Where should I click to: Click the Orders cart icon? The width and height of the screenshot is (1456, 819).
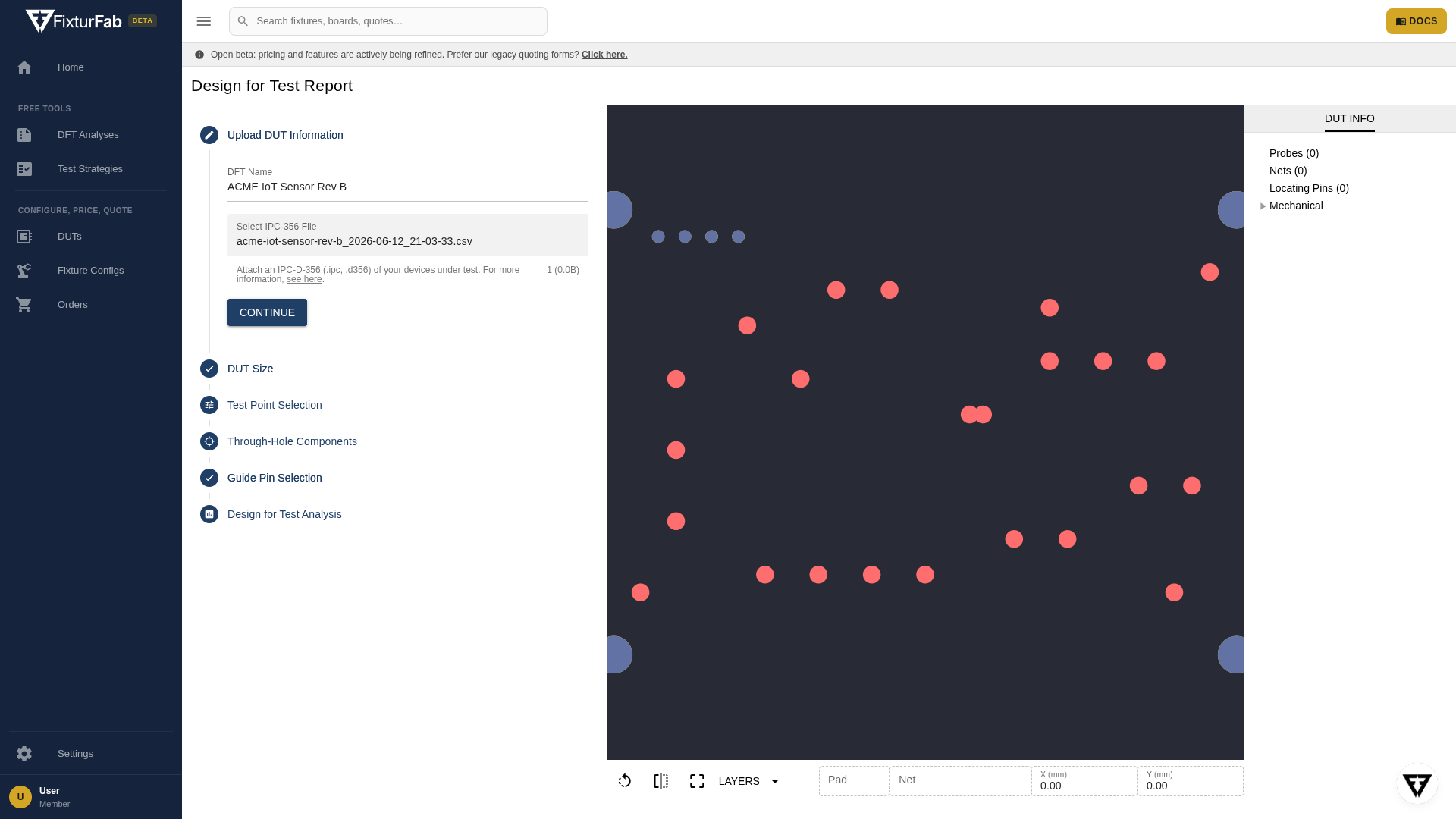pos(24,305)
